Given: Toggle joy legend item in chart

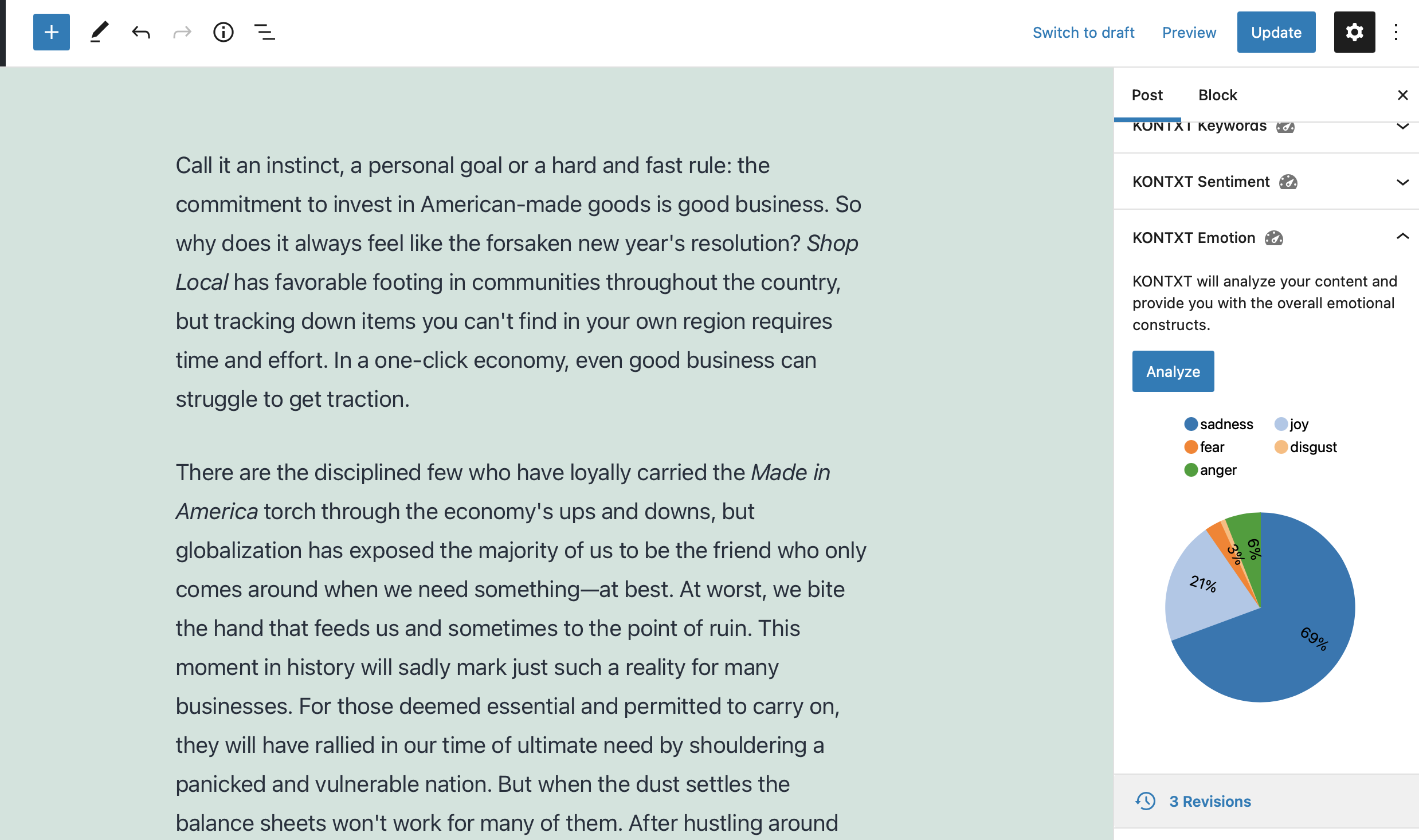Looking at the screenshot, I should tap(1292, 424).
